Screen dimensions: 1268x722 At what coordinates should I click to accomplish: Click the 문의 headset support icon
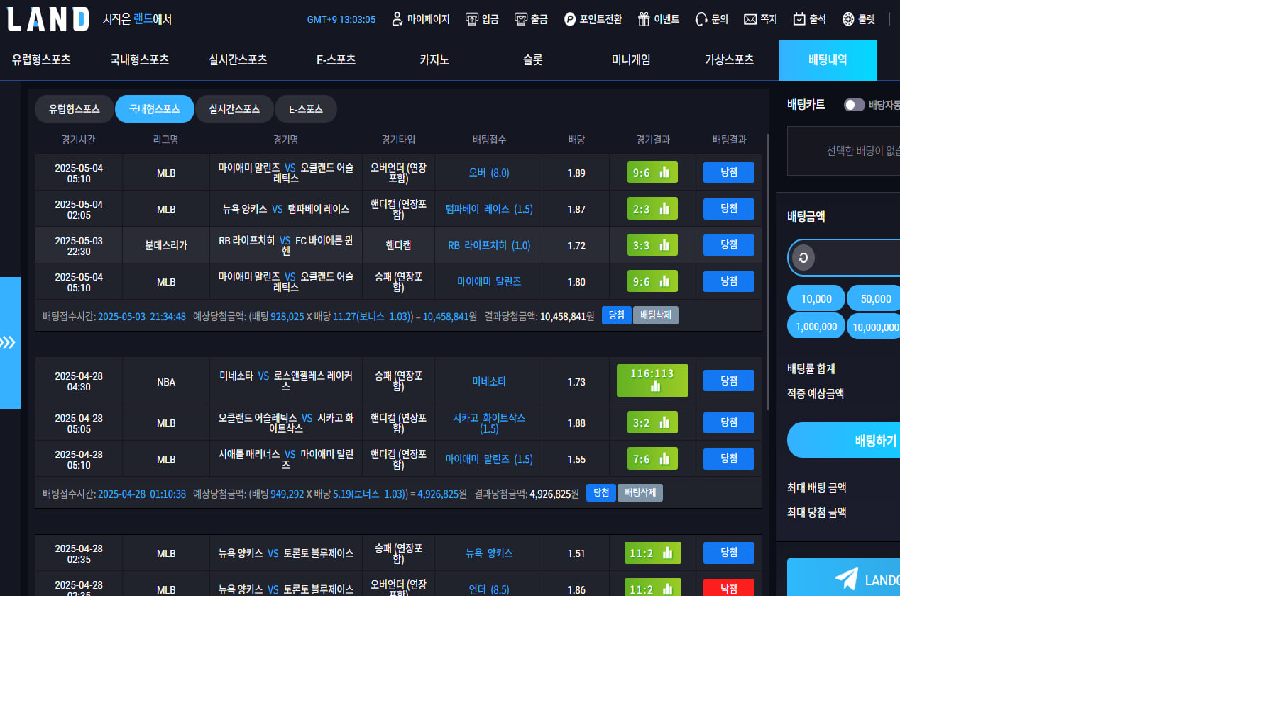tap(701, 19)
